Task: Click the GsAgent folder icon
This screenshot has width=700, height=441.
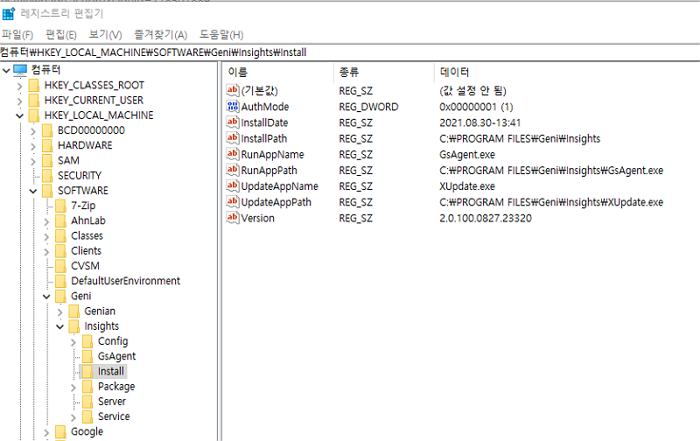Action: pyautogui.click(x=87, y=357)
